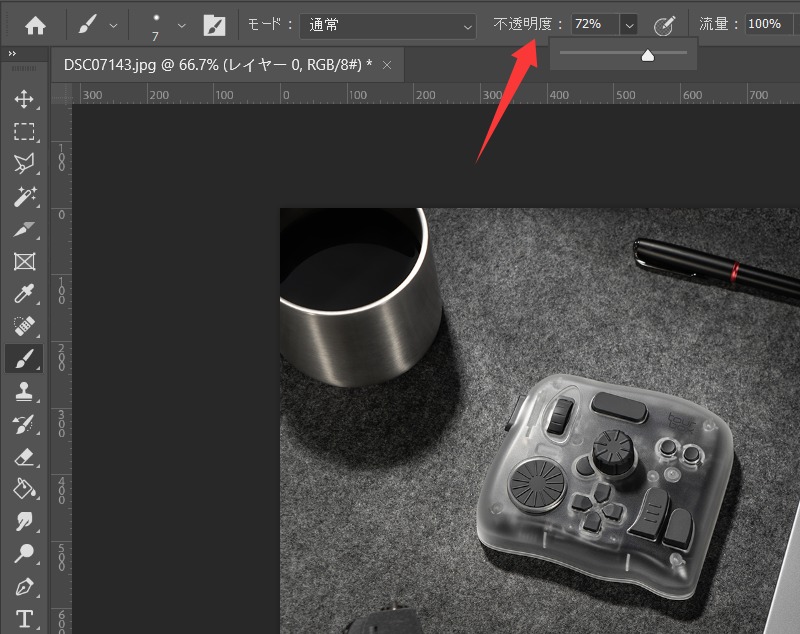Activate the Magic Wand tool
The height and width of the screenshot is (634, 800).
click(x=24, y=196)
